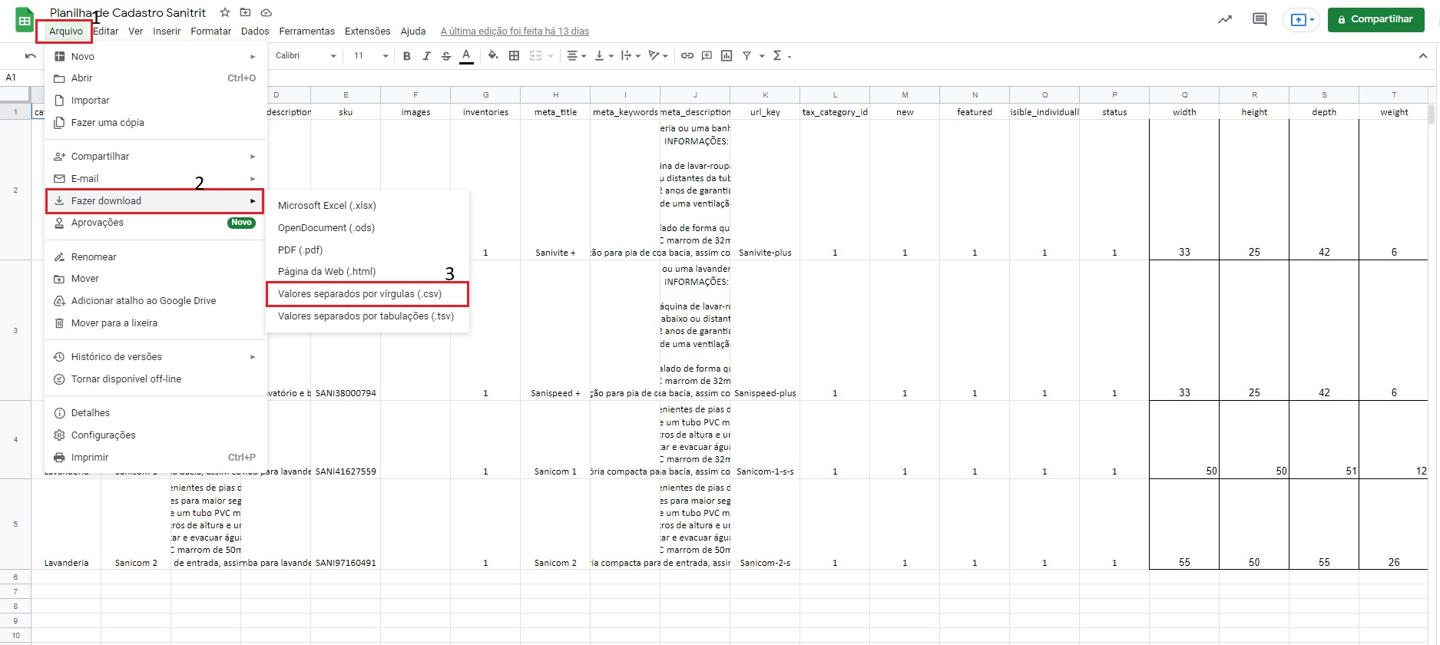Click the insert chart icon
Screen dimensions: 1440x645
click(726, 56)
